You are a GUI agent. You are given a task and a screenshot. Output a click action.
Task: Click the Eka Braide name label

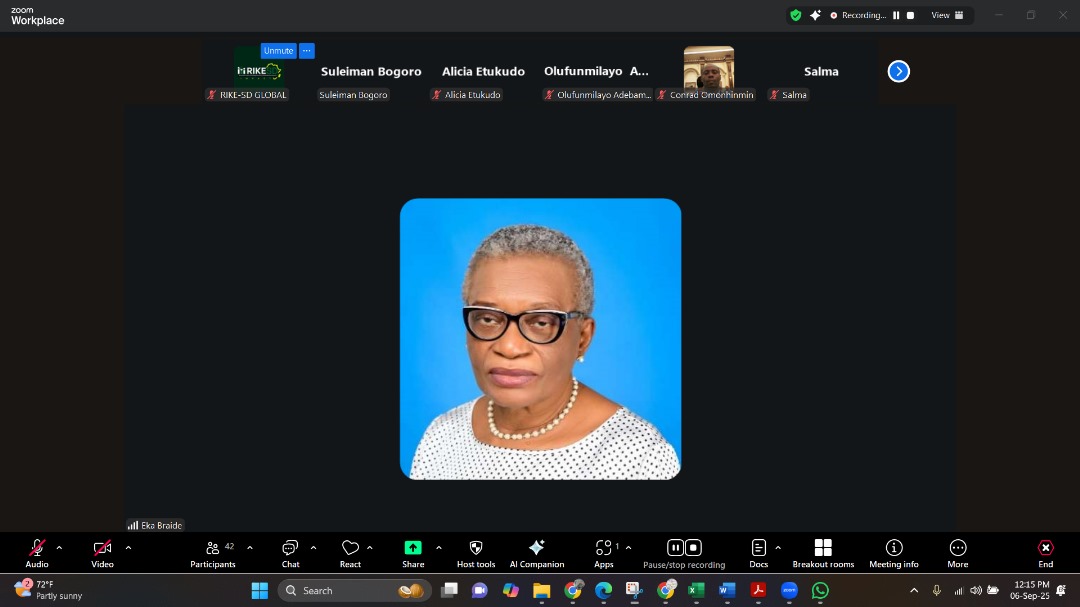click(161, 525)
